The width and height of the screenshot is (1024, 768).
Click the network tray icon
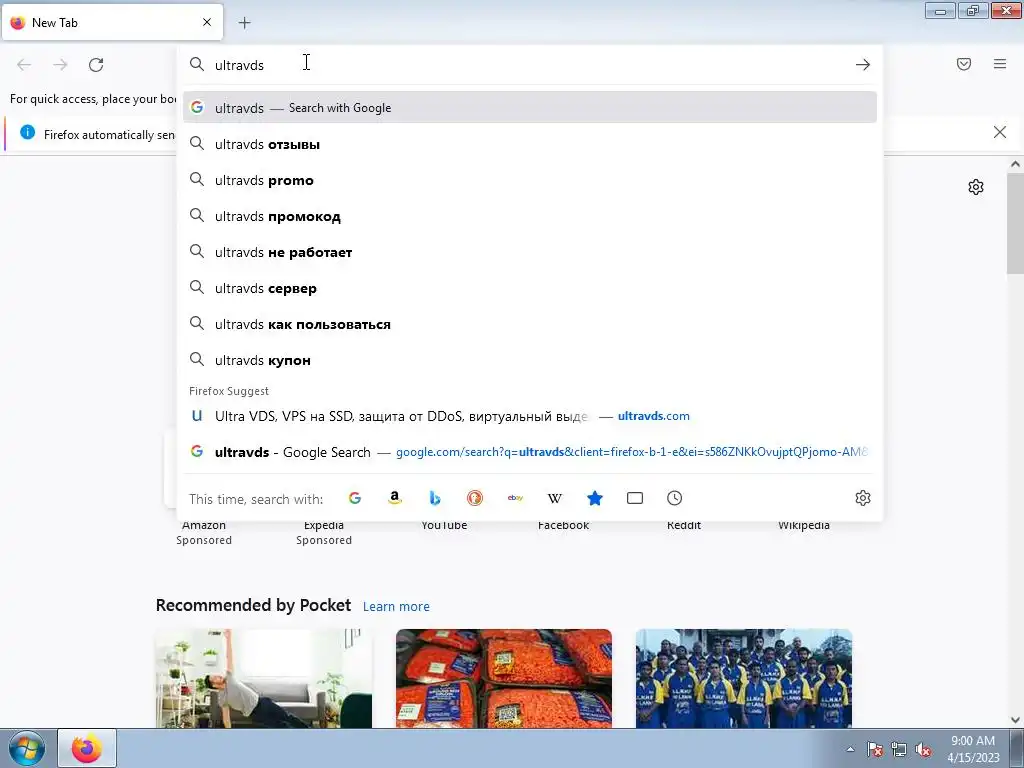pyautogui.click(x=899, y=749)
